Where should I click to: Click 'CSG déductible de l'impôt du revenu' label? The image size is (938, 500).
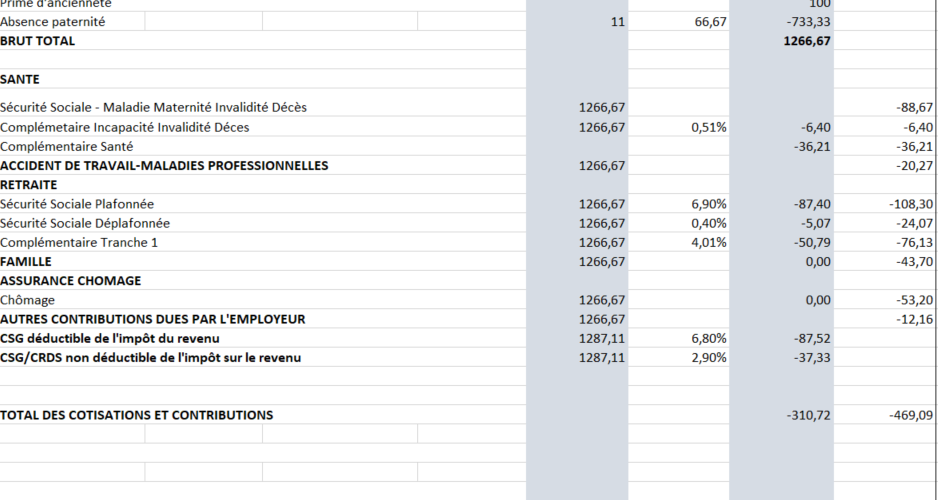coord(109,338)
